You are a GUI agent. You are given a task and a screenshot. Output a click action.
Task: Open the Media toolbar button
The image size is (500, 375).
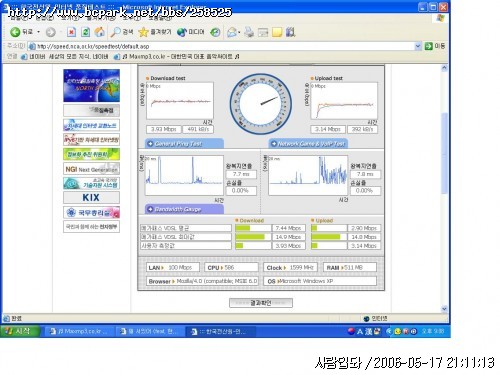point(190,32)
